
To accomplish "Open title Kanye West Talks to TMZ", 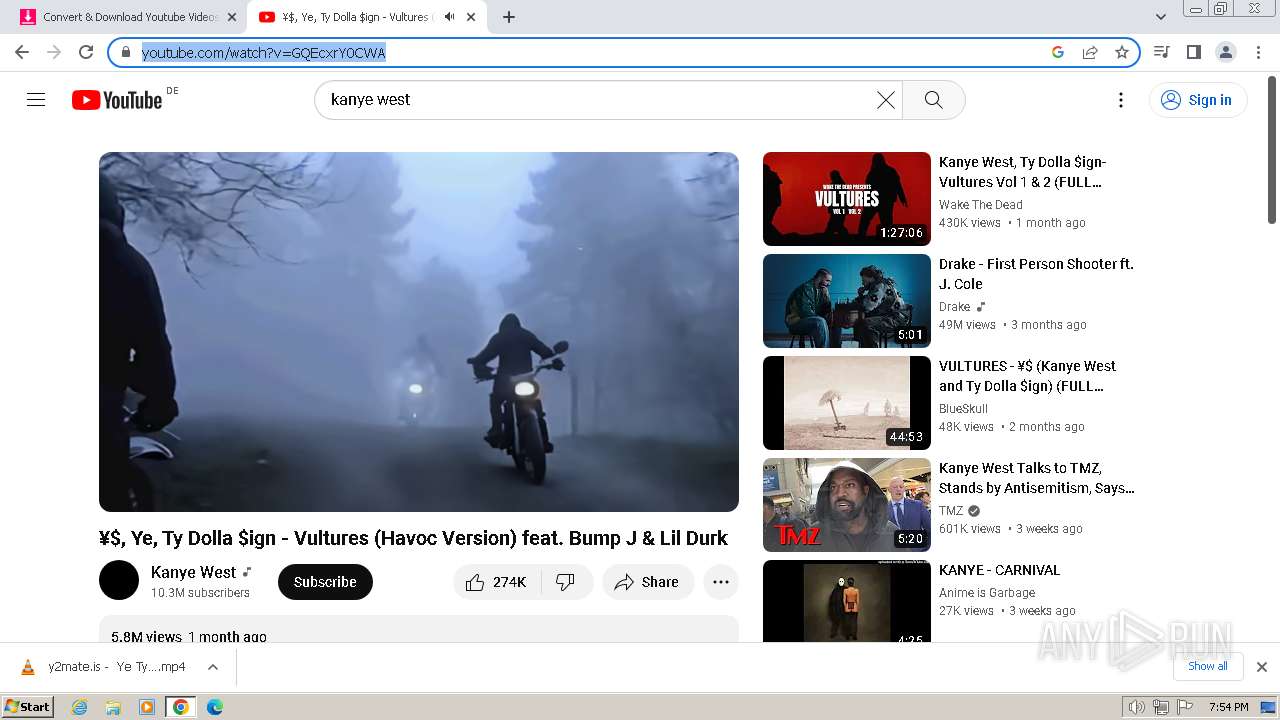I will click(1037, 478).
